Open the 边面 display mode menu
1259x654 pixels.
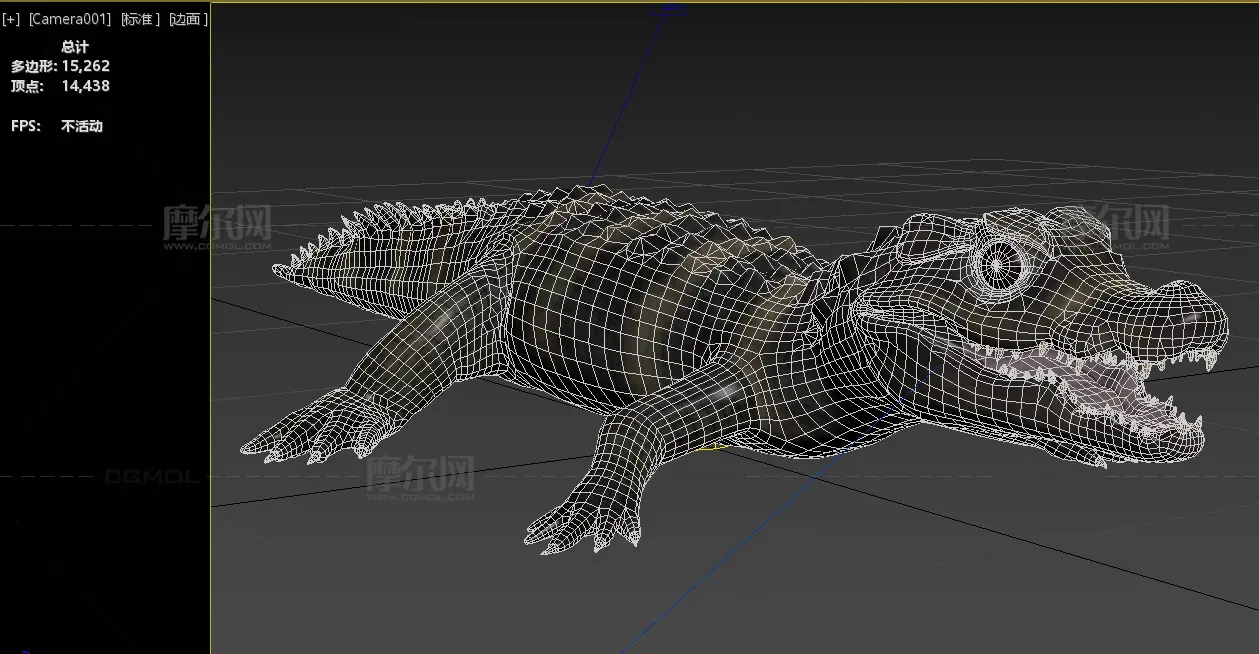(188, 19)
